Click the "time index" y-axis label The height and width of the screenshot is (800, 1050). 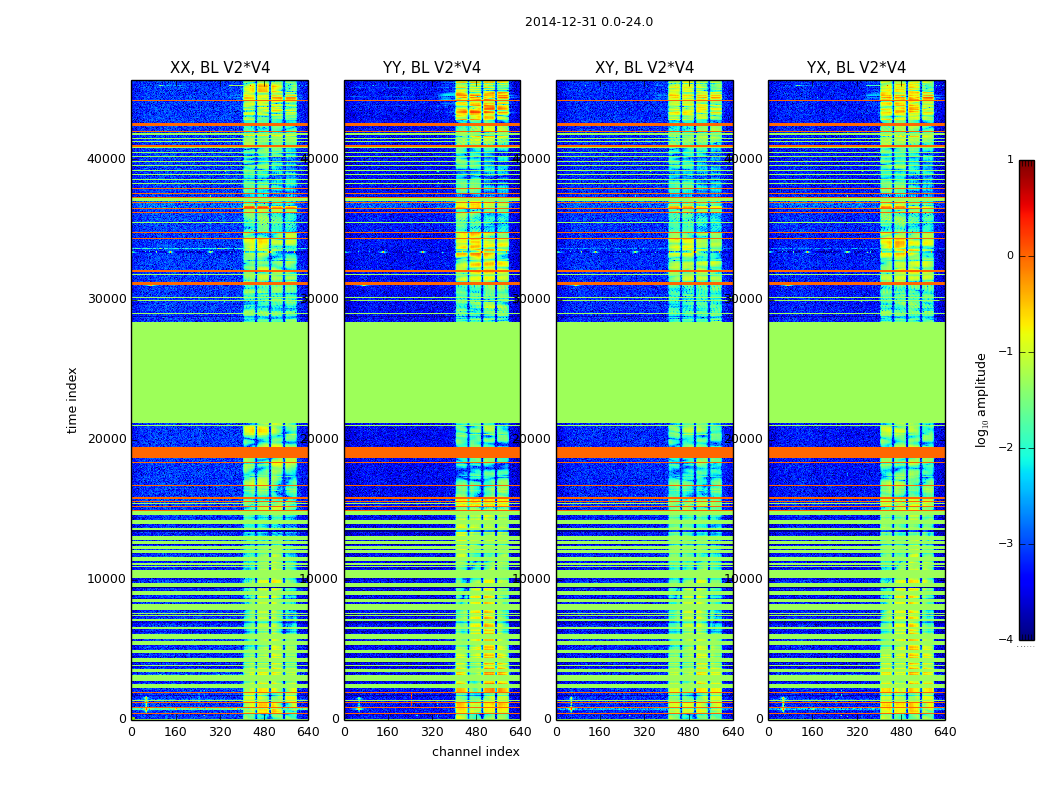point(72,399)
